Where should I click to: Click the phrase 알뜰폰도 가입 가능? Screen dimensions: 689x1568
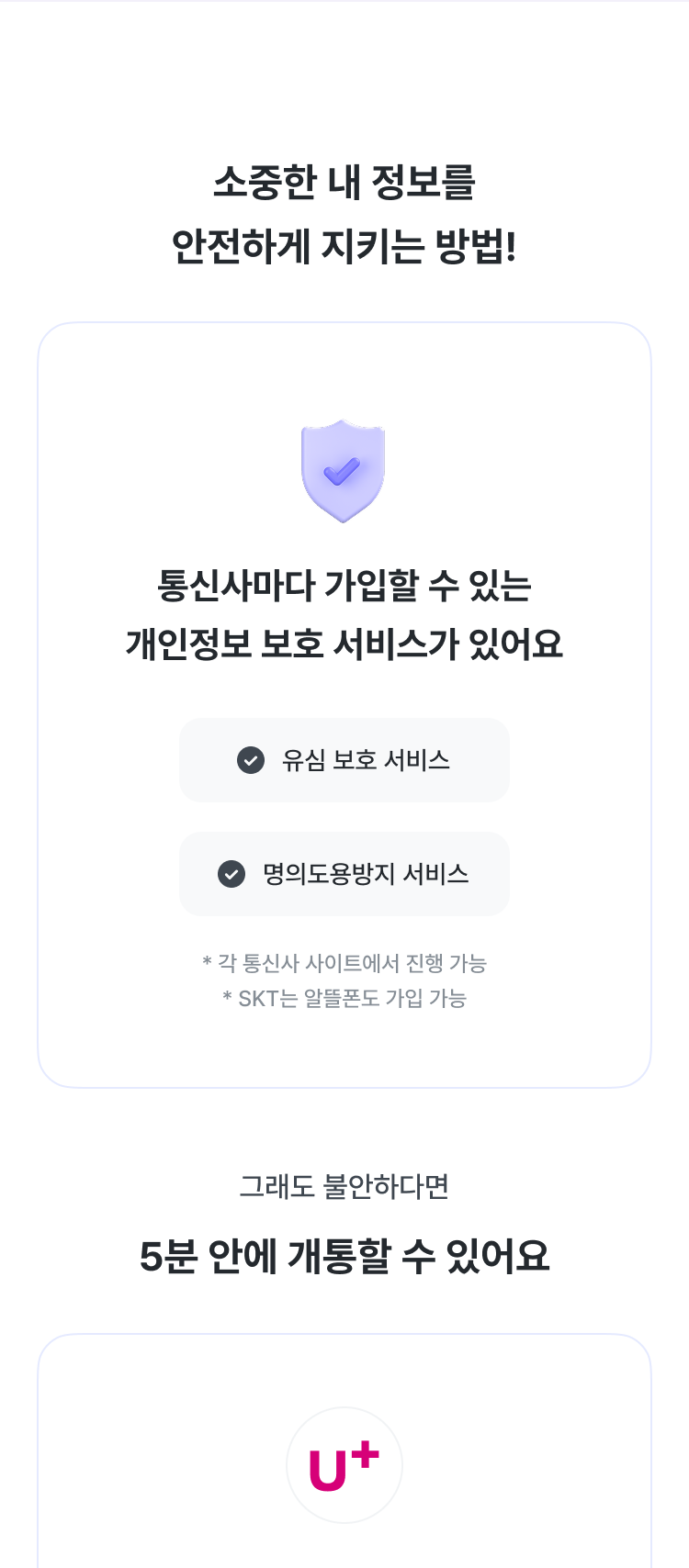(x=385, y=998)
